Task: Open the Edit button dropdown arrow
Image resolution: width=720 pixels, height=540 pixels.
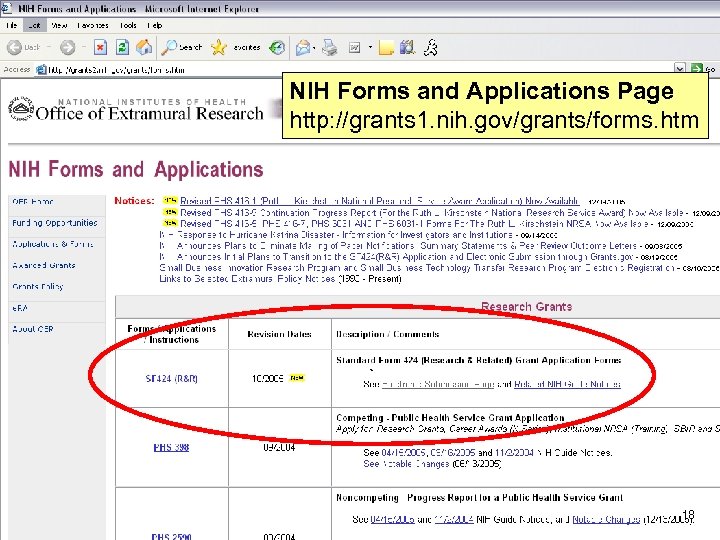Action: [x=370, y=47]
